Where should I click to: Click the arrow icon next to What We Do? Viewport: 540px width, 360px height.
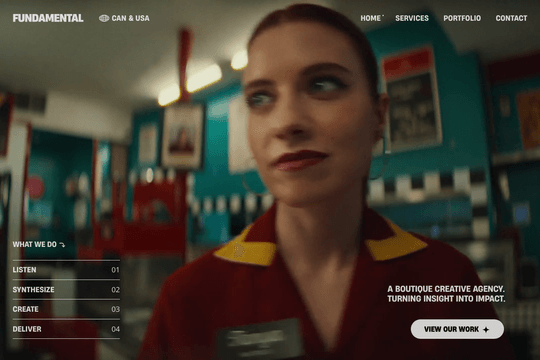(x=62, y=245)
